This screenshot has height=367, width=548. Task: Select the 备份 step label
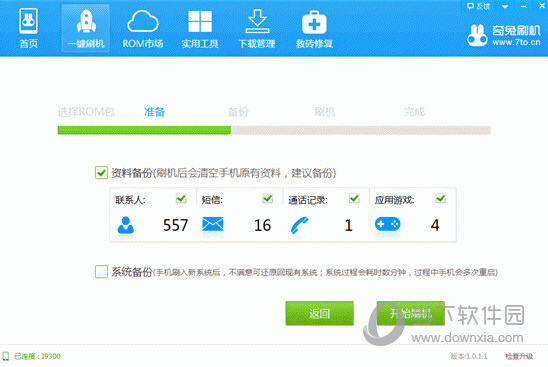pyautogui.click(x=238, y=112)
